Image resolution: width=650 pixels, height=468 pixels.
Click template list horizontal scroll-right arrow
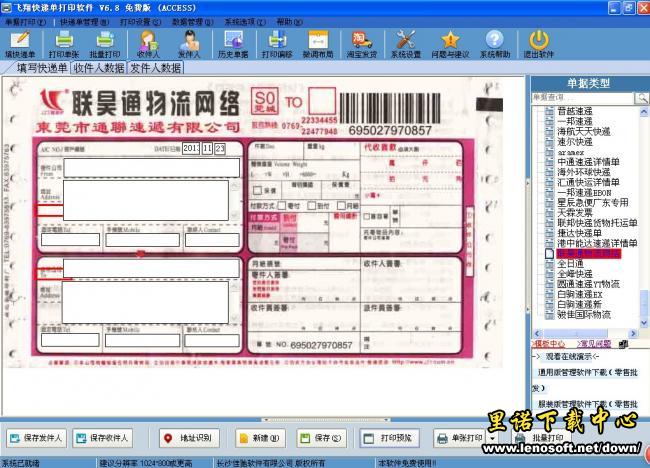coord(633,333)
